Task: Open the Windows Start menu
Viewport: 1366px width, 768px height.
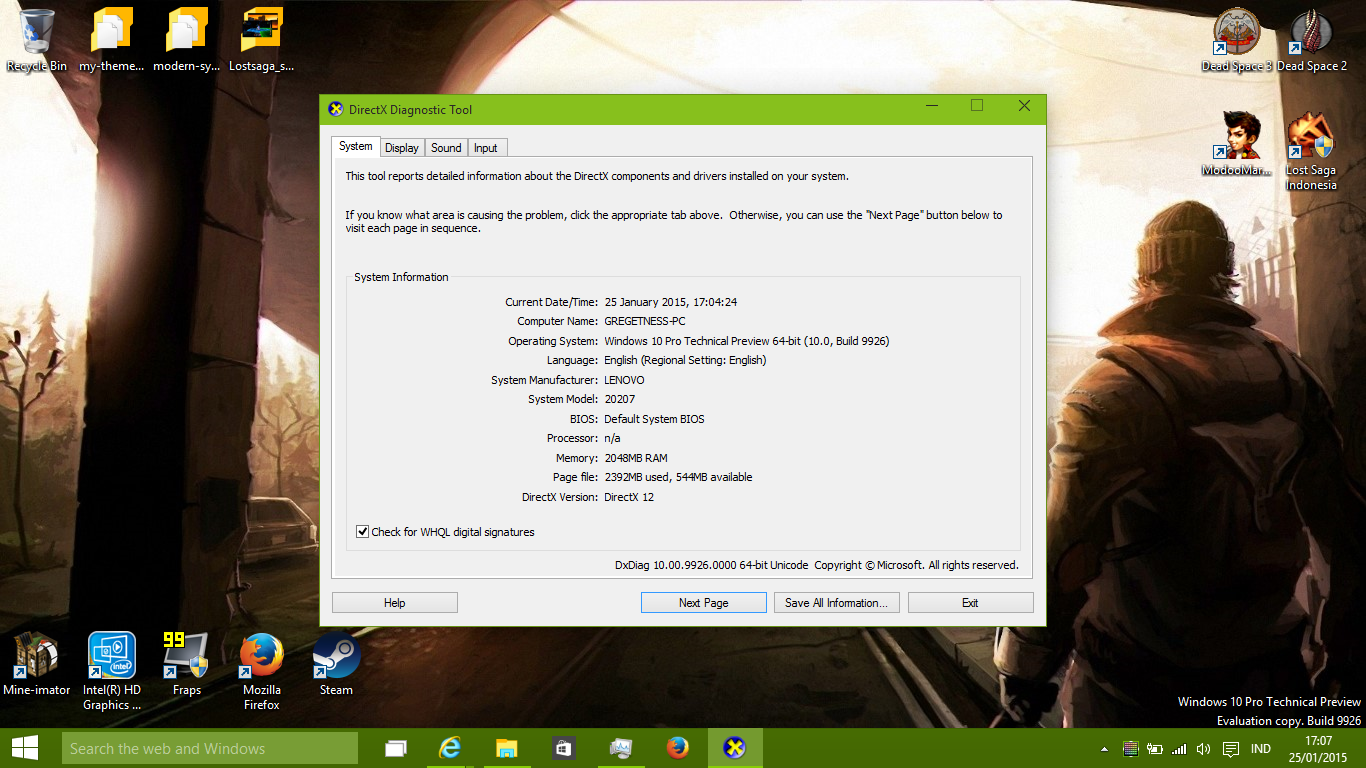Action: pos(25,748)
